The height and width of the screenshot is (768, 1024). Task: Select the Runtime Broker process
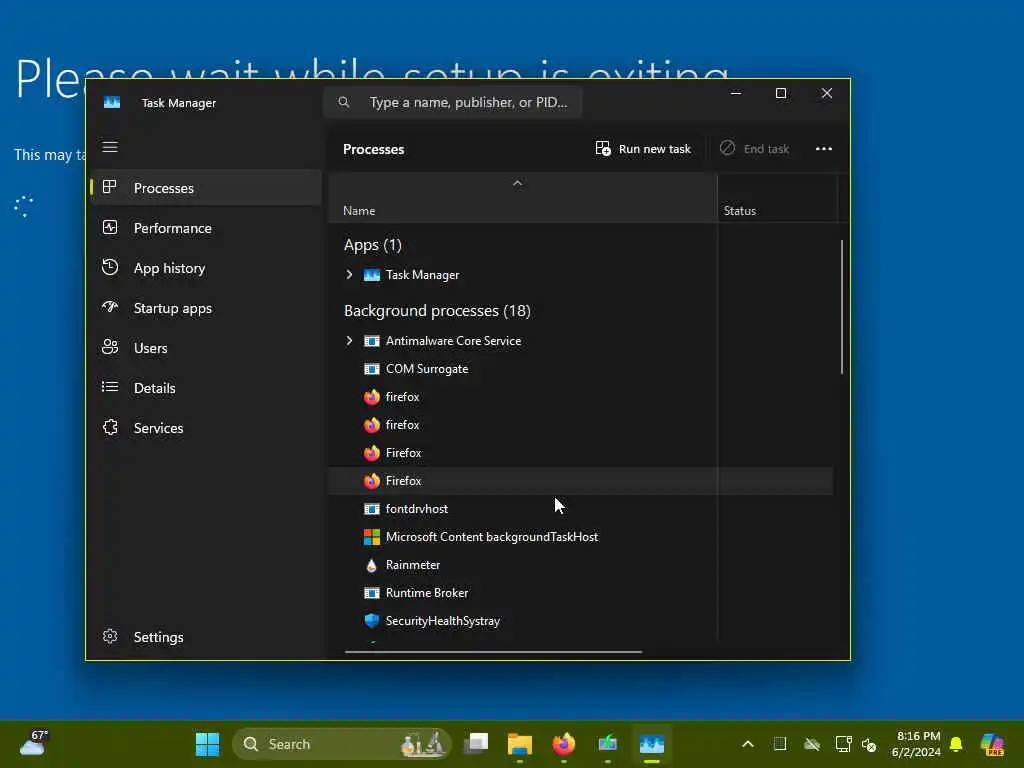[x=581, y=593]
